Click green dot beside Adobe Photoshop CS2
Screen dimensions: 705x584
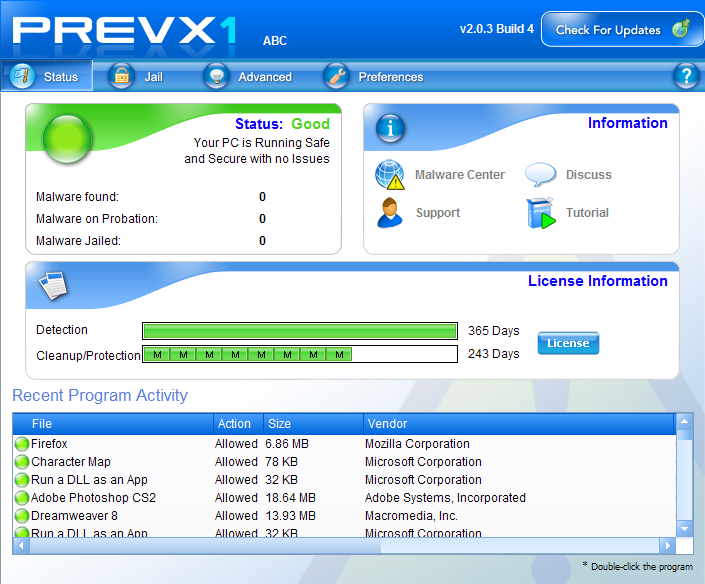[22, 498]
